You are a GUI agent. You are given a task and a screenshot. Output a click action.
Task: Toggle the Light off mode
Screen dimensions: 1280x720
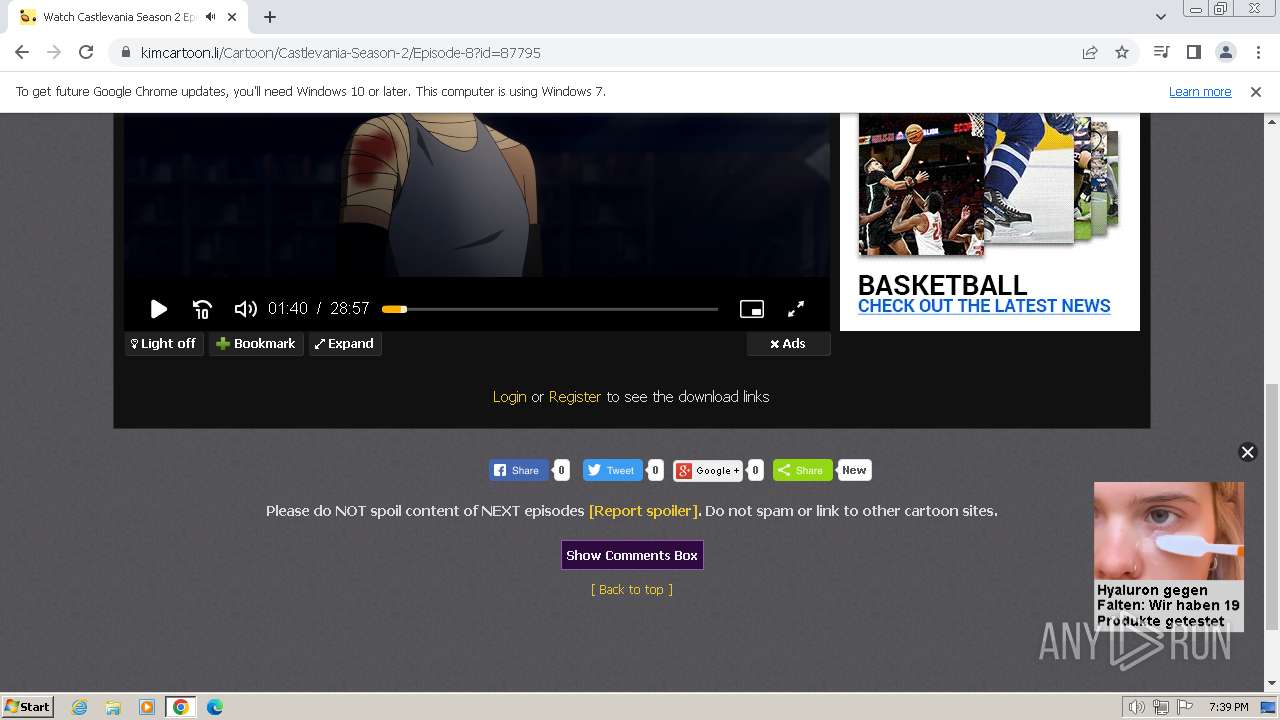(x=164, y=343)
